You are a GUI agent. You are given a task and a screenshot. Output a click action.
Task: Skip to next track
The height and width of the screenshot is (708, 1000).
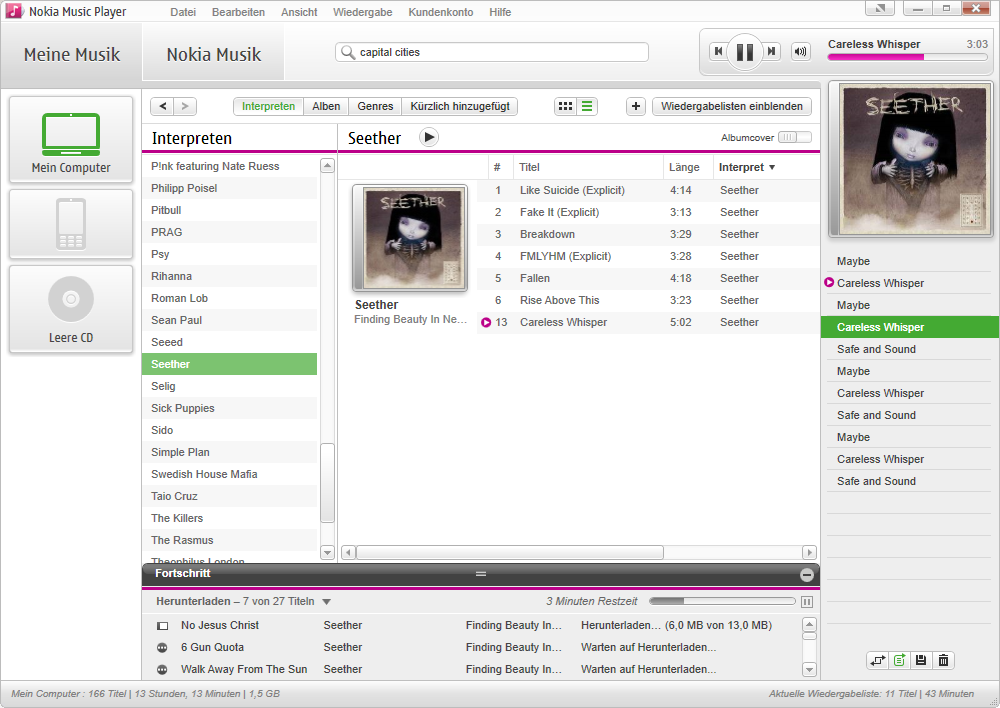(772, 52)
